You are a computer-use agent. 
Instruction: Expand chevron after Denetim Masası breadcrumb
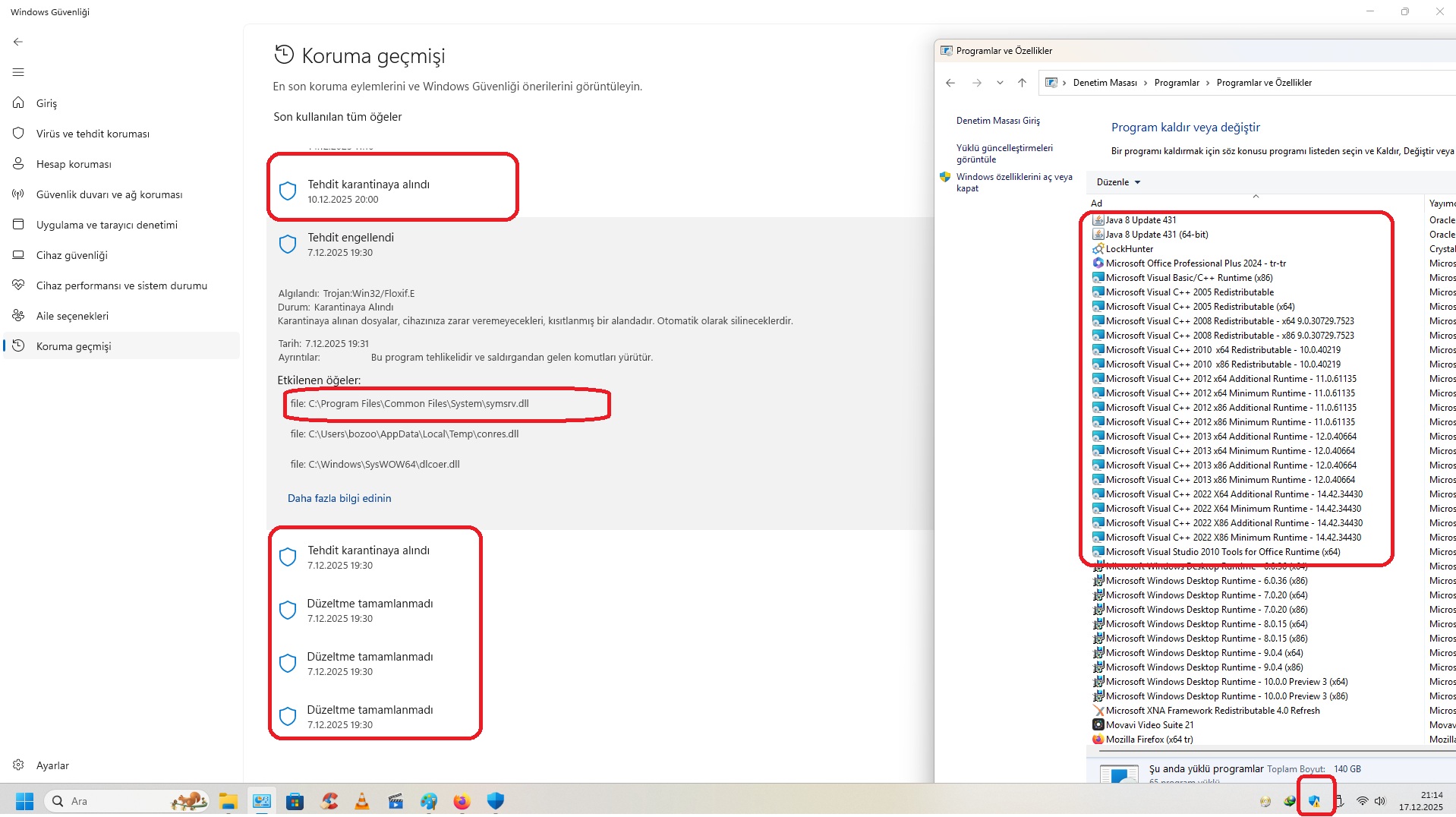[x=1146, y=83]
